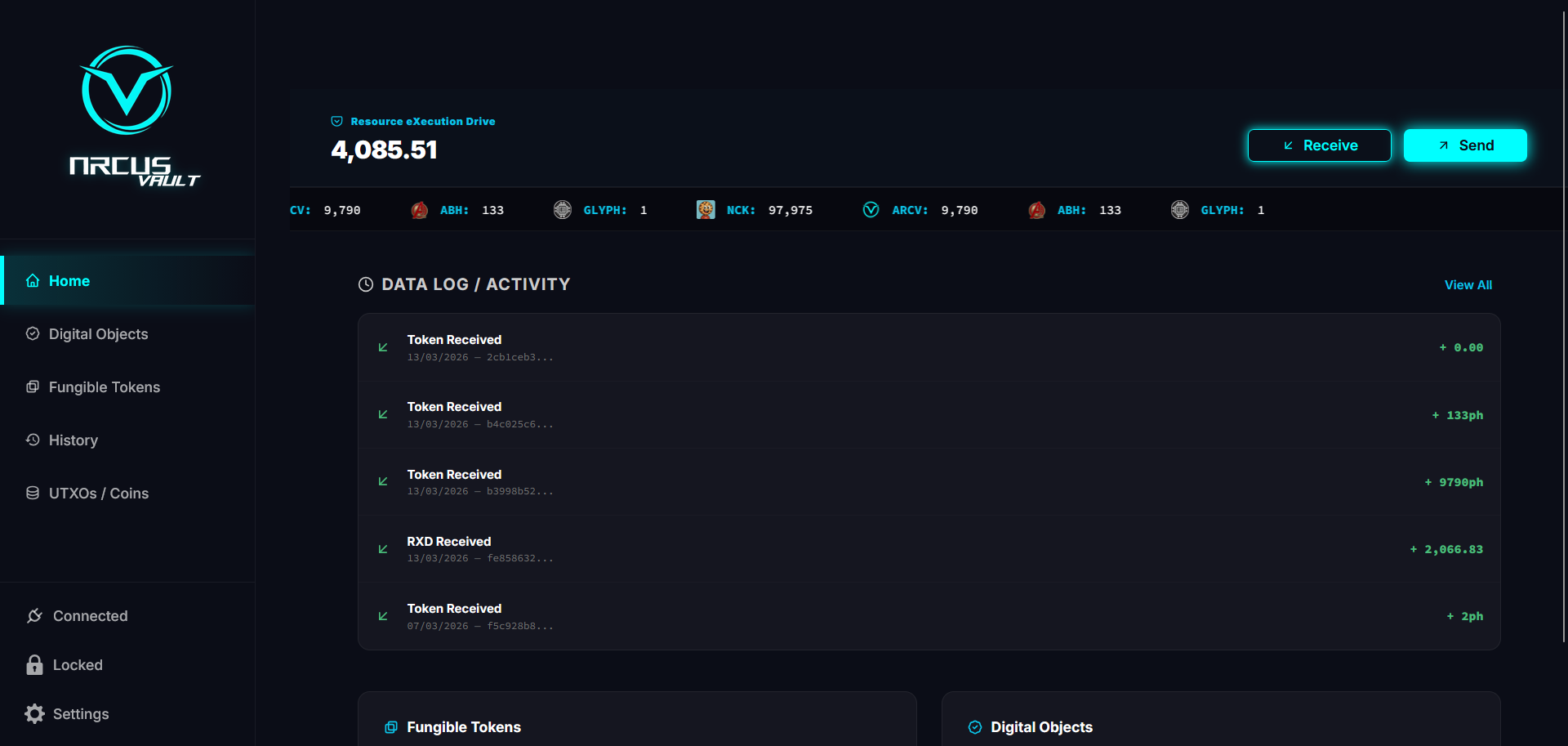Click the Locked padlock icon

pyautogui.click(x=34, y=665)
